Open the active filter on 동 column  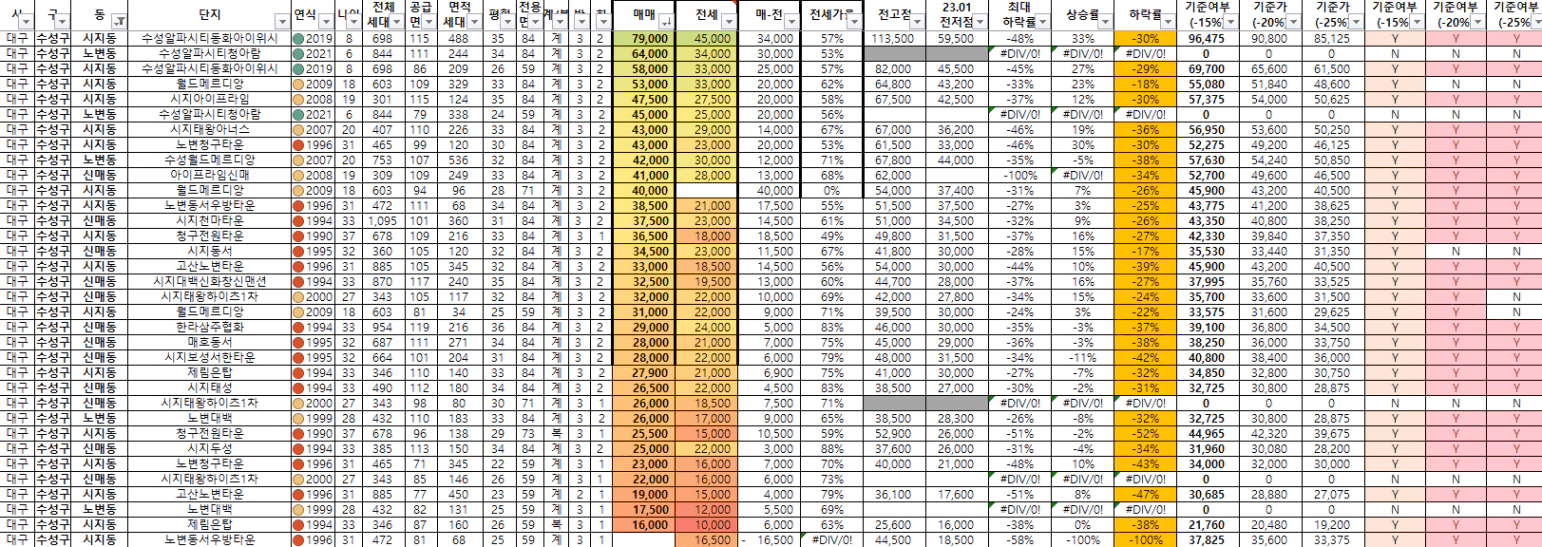tap(120, 20)
